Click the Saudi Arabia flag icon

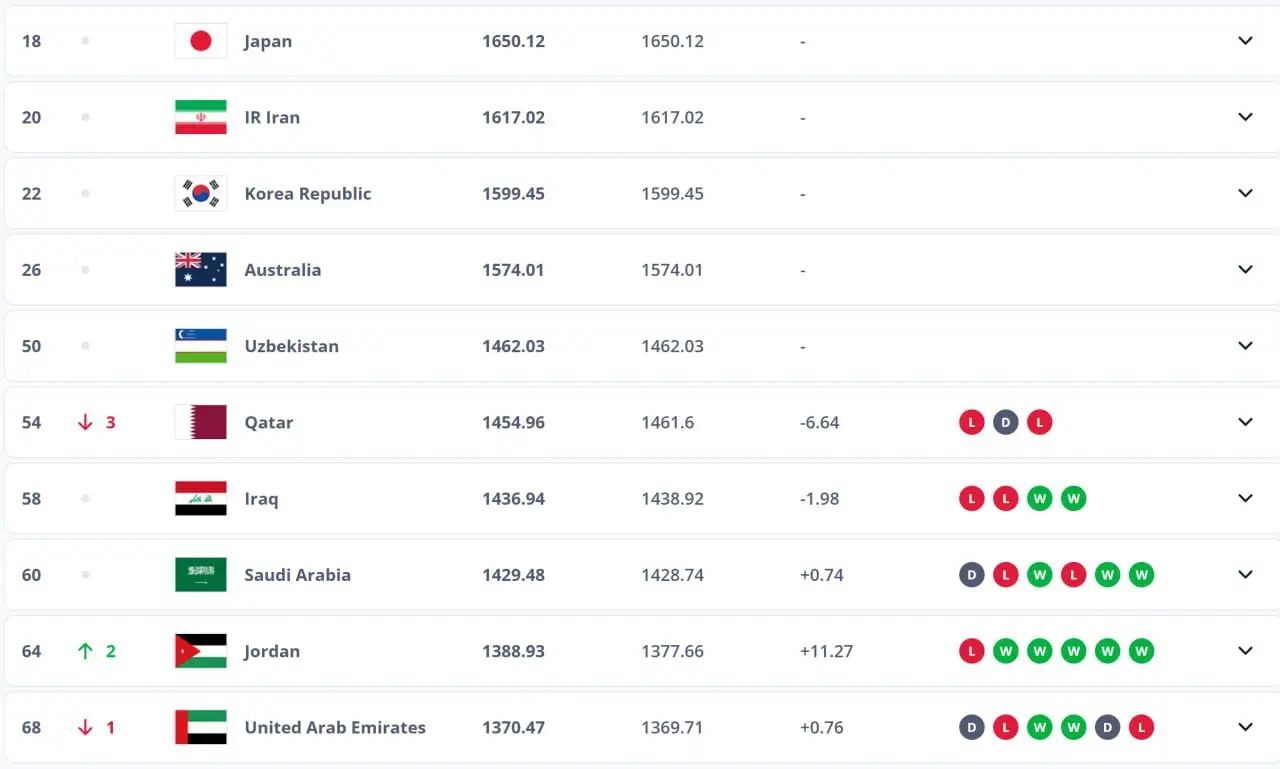200,575
